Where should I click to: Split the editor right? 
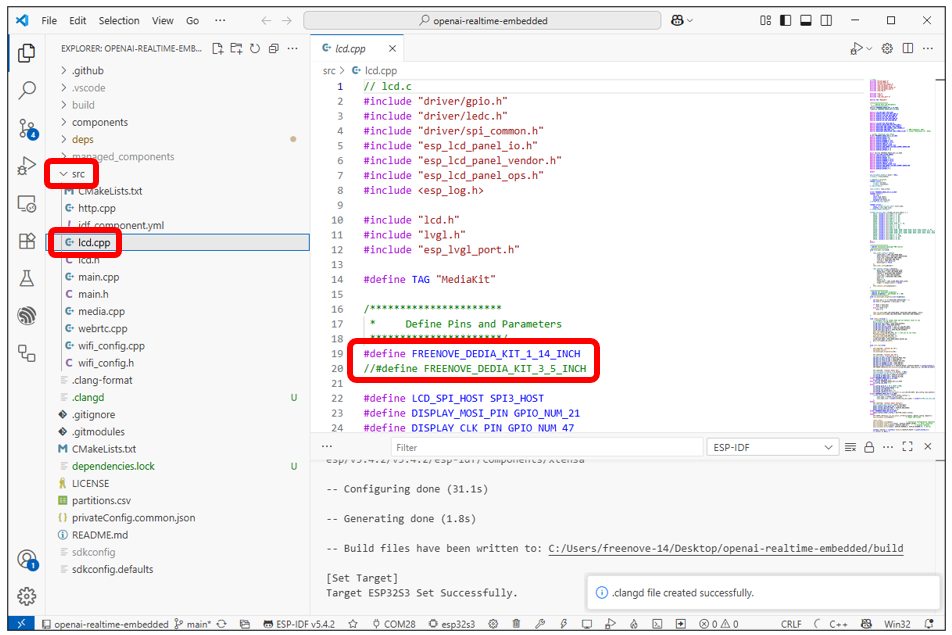pos(908,49)
